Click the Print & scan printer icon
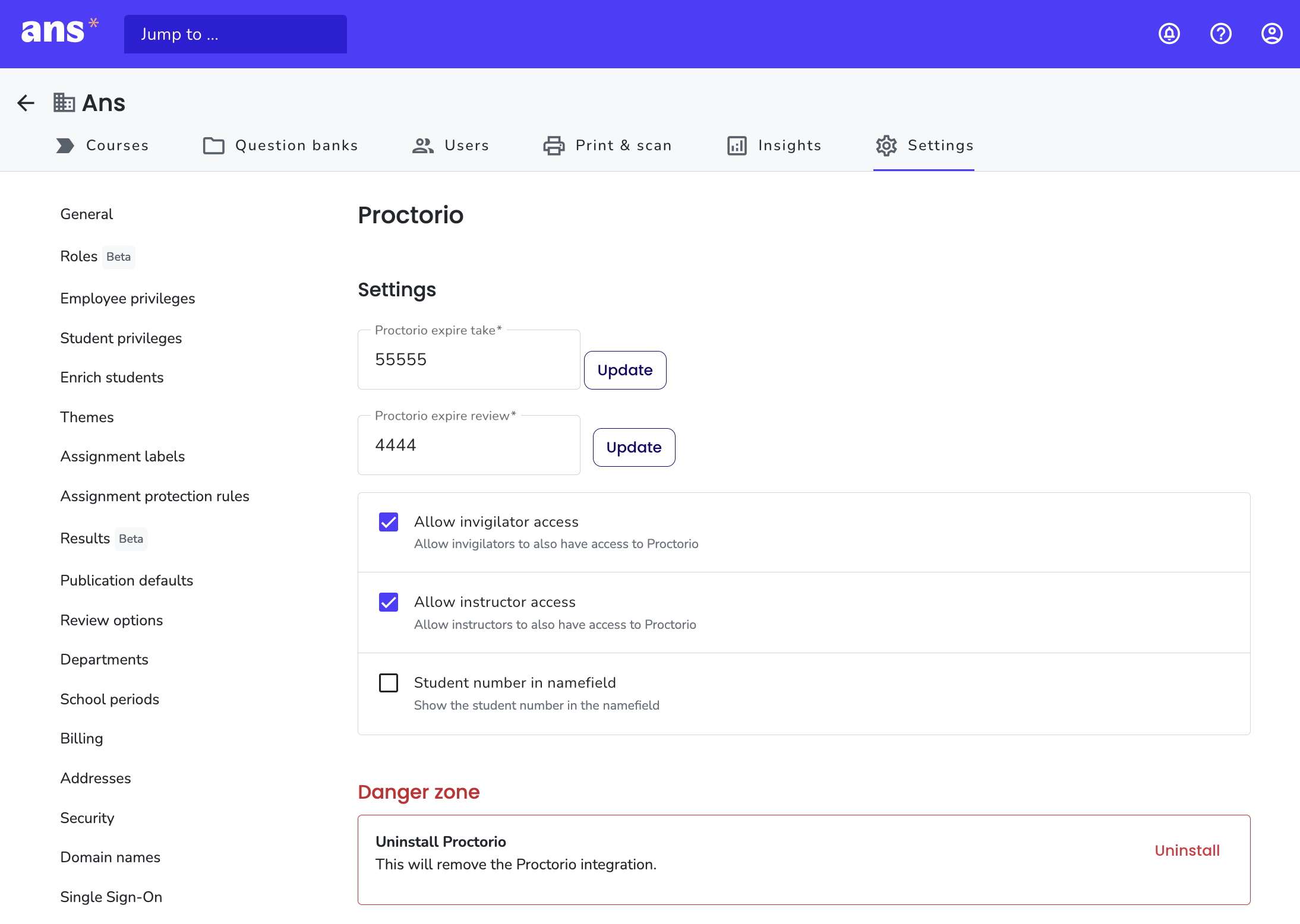 click(x=554, y=145)
